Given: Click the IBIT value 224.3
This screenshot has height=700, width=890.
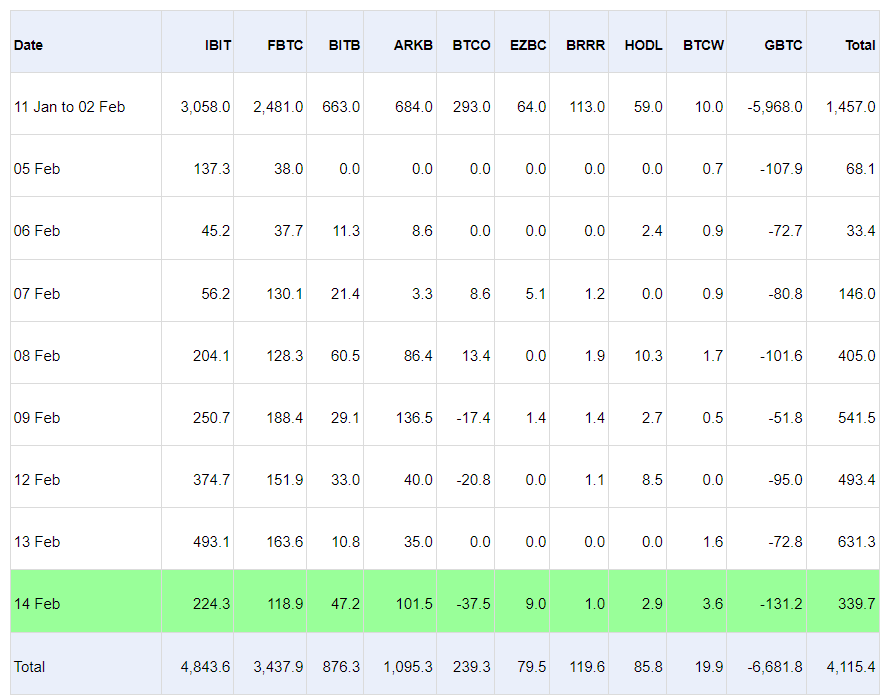Looking at the screenshot, I should (x=211, y=603).
